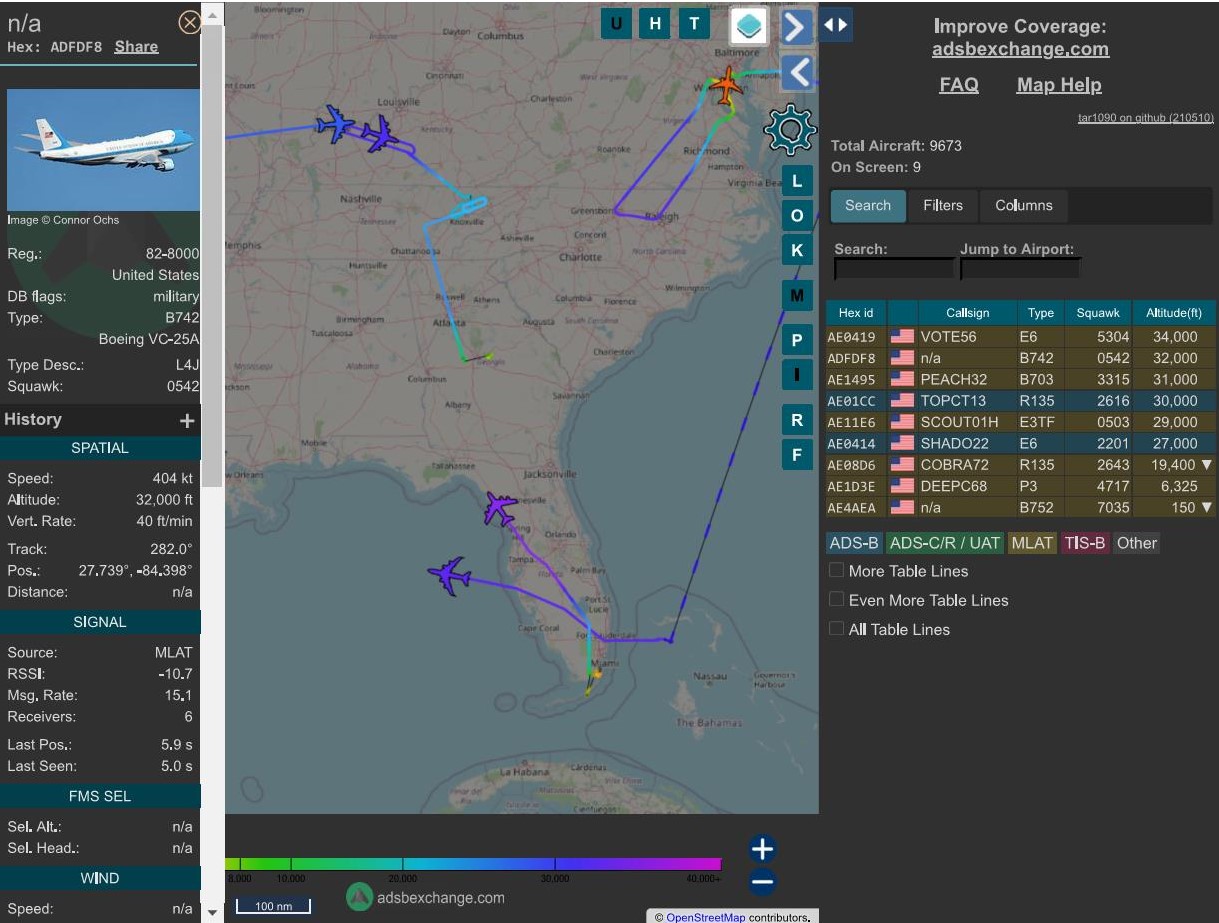The width and height of the screenshot is (1219, 923).
Task: Select the VOTE56 aircraft row
Action: tap(1021, 337)
